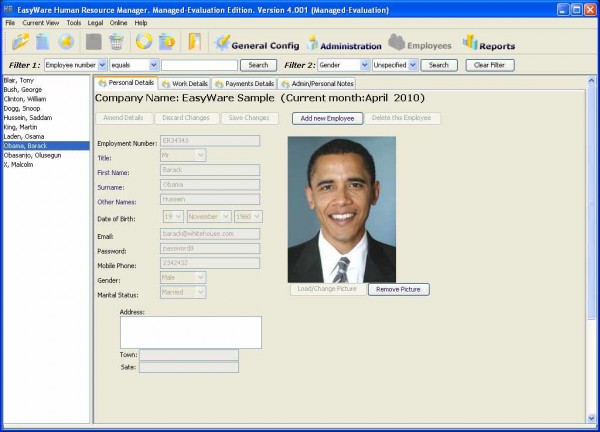Click Add new Employee button
Screen dimensions: 600x432
[327, 118]
